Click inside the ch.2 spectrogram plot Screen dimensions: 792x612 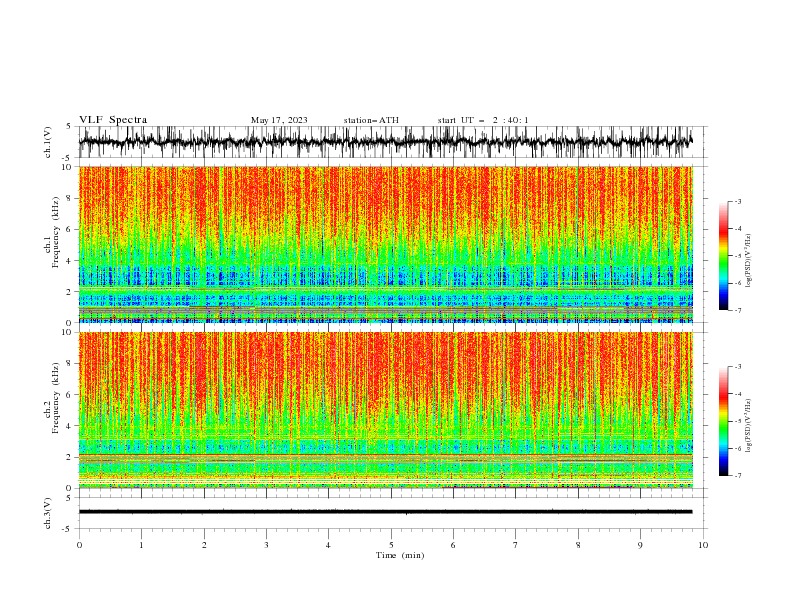click(x=386, y=410)
